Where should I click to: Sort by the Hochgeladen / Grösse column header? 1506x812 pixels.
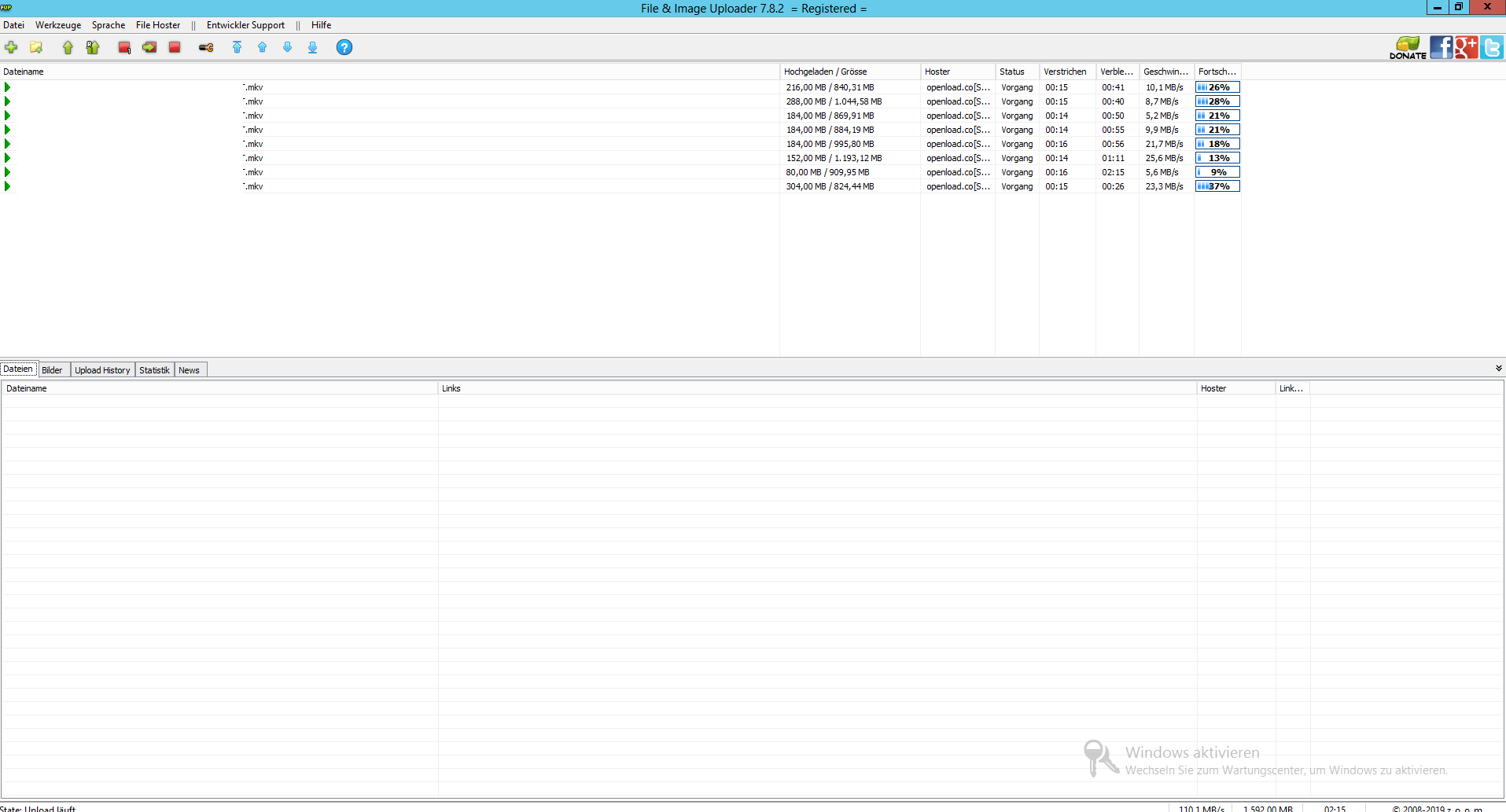825,72
